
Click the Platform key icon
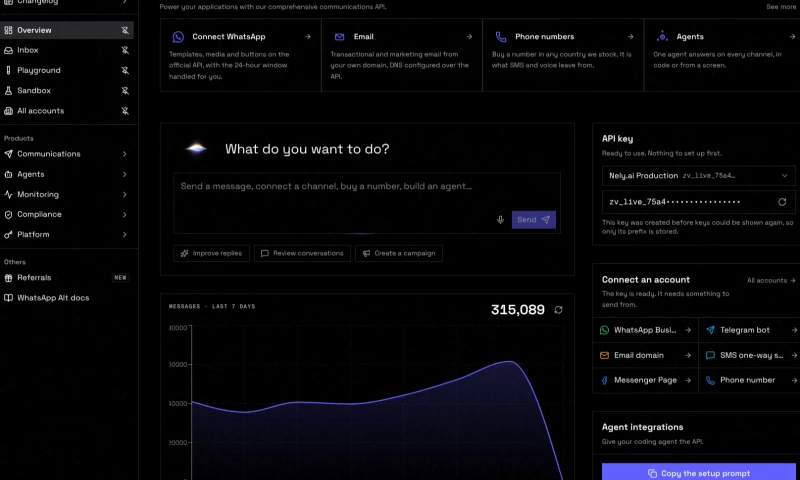8,235
